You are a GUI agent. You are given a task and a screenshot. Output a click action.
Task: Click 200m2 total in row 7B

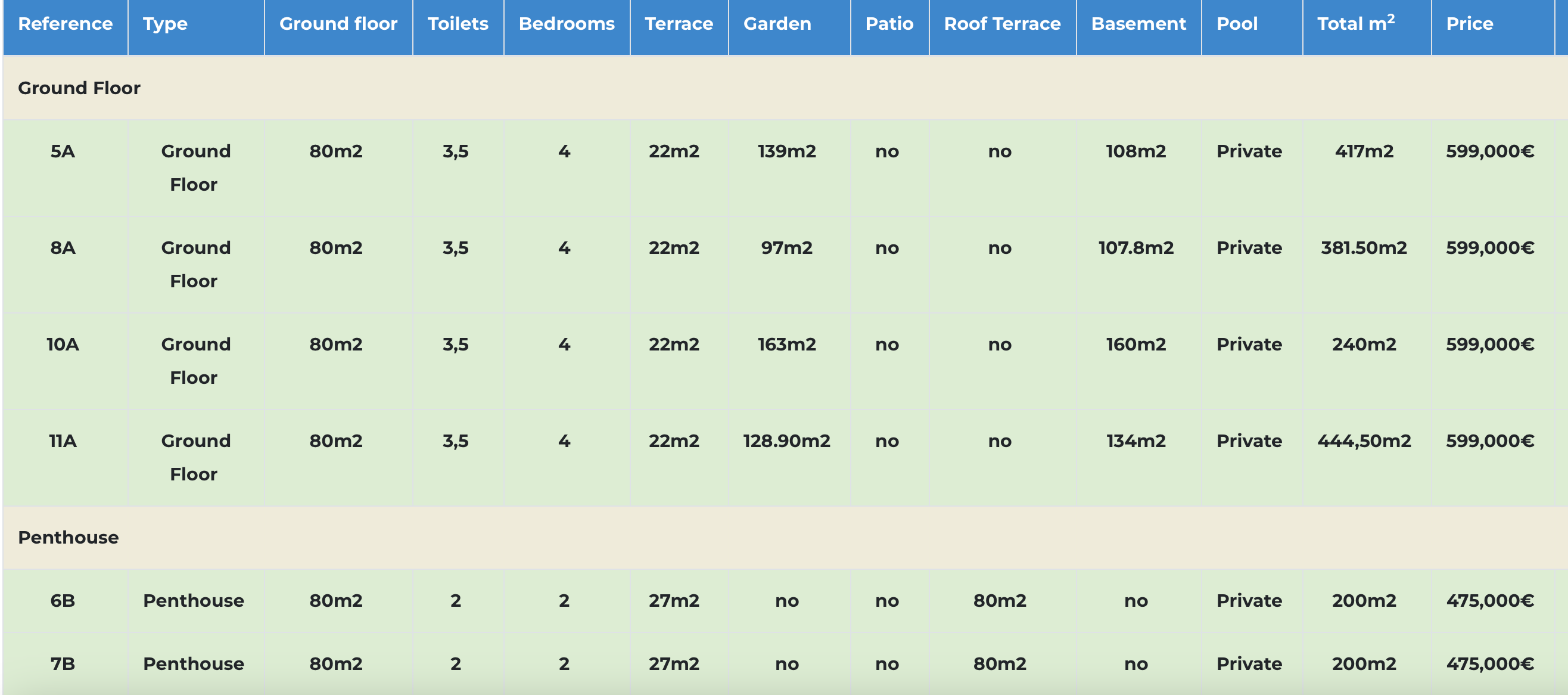click(x=1364, y=663)
